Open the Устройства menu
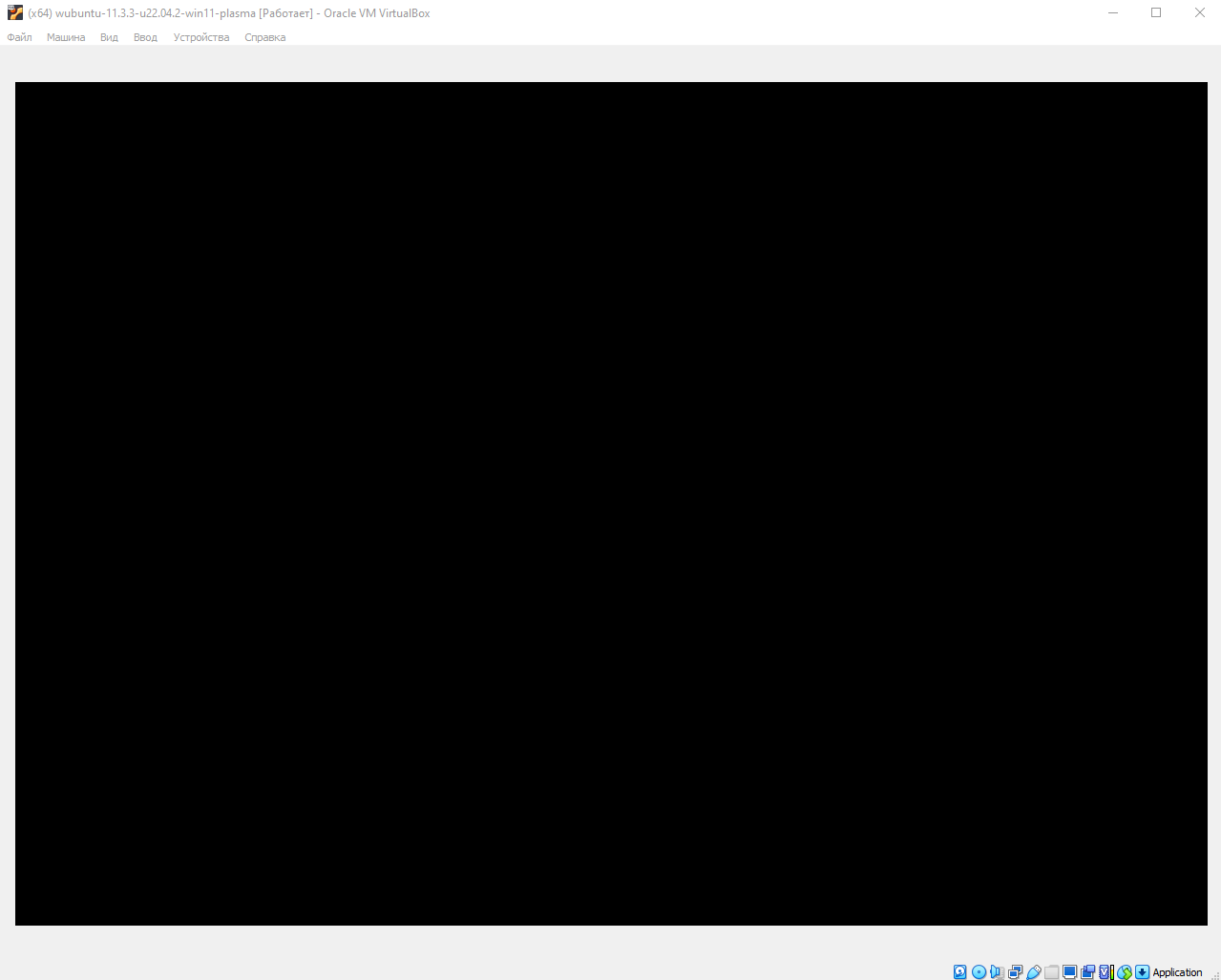Screen dimensions: 1221x980 pos(201,37)
